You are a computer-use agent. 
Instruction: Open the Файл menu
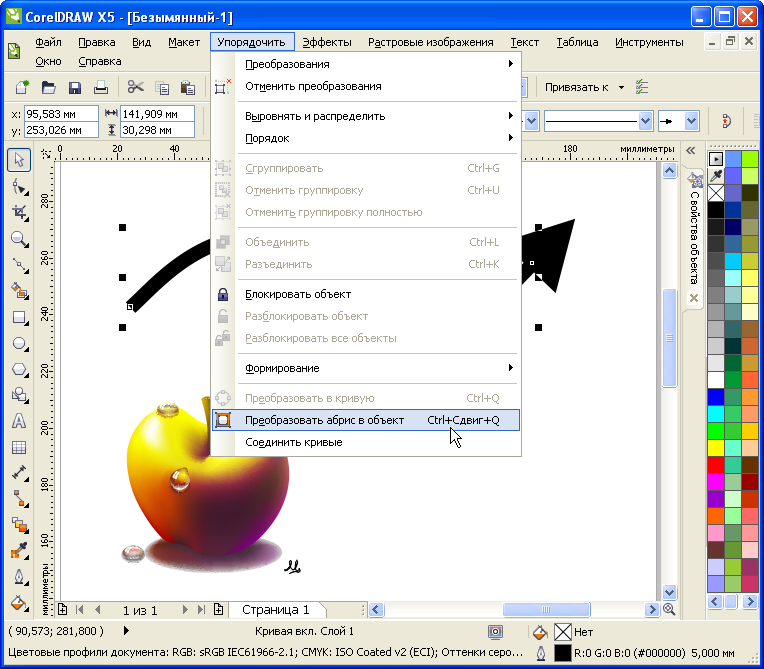[48, 42]
